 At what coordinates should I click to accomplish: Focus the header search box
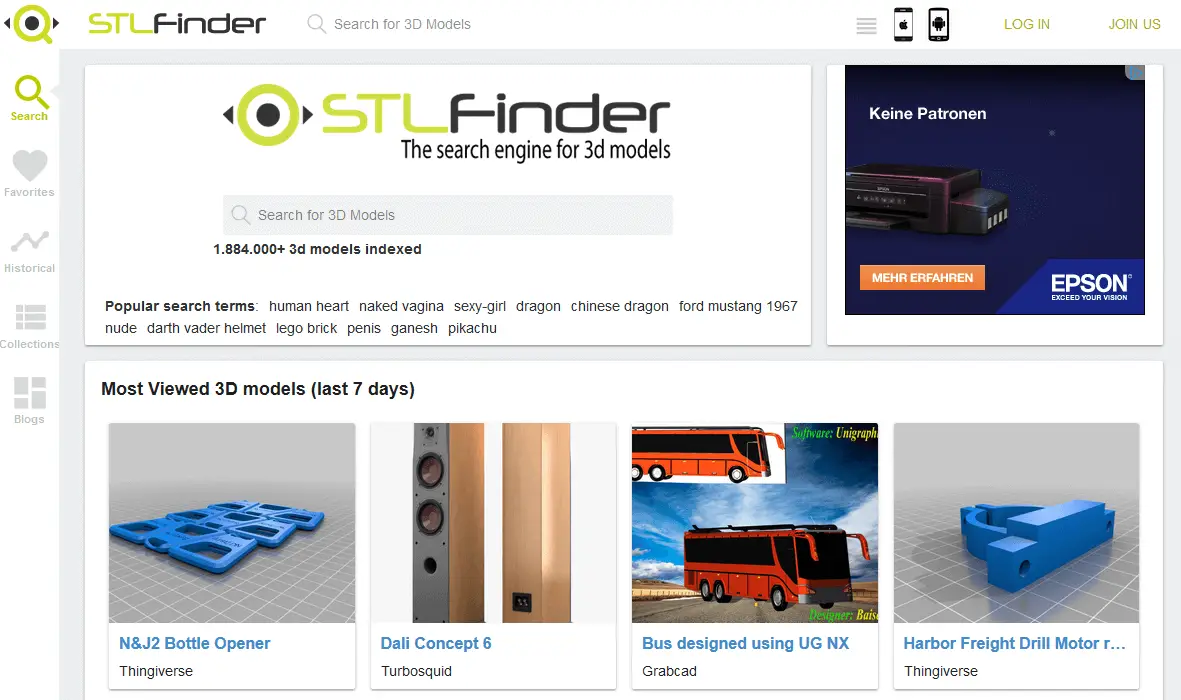click(x=401, y=24)
